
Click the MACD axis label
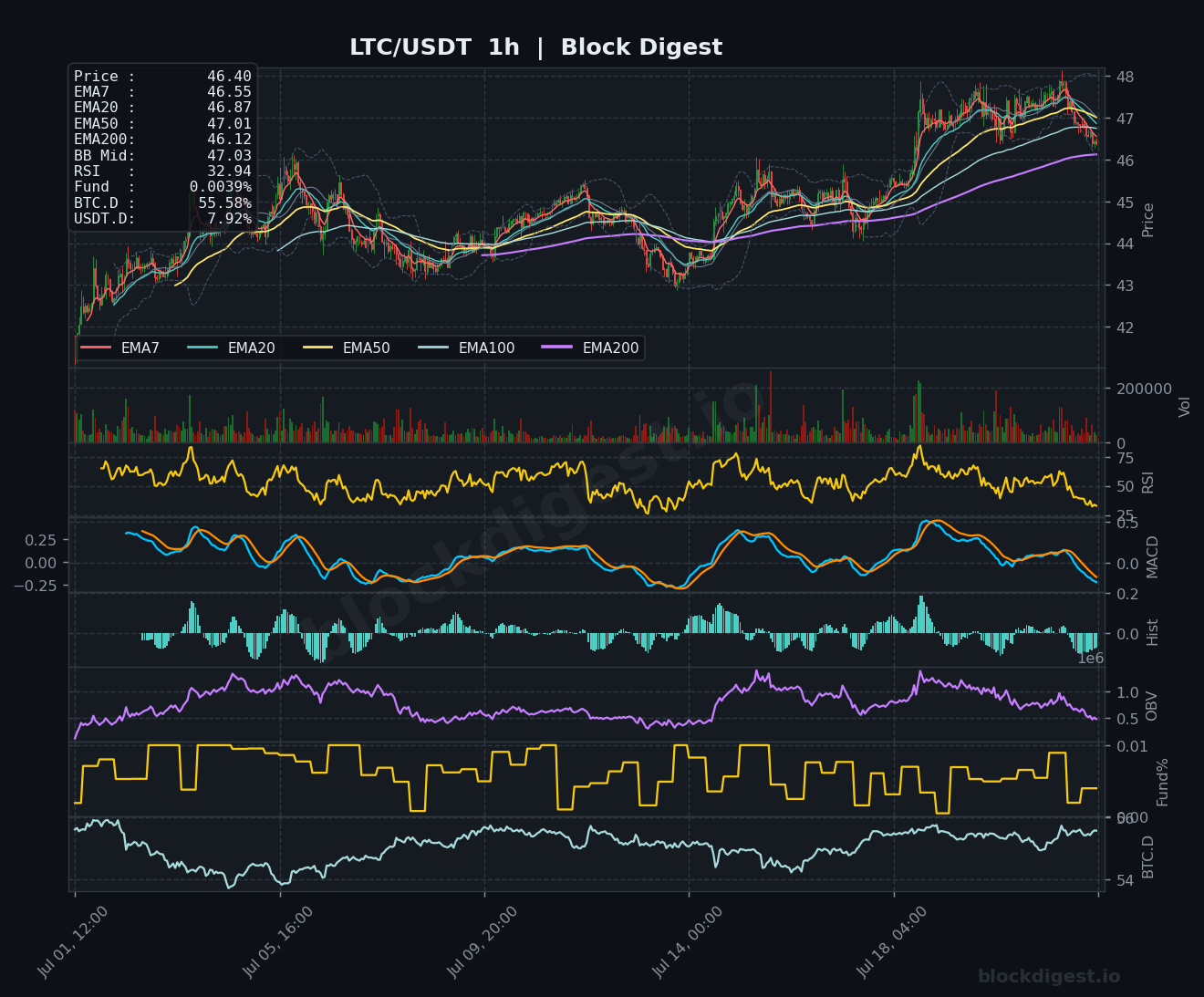pos(1153,556)
